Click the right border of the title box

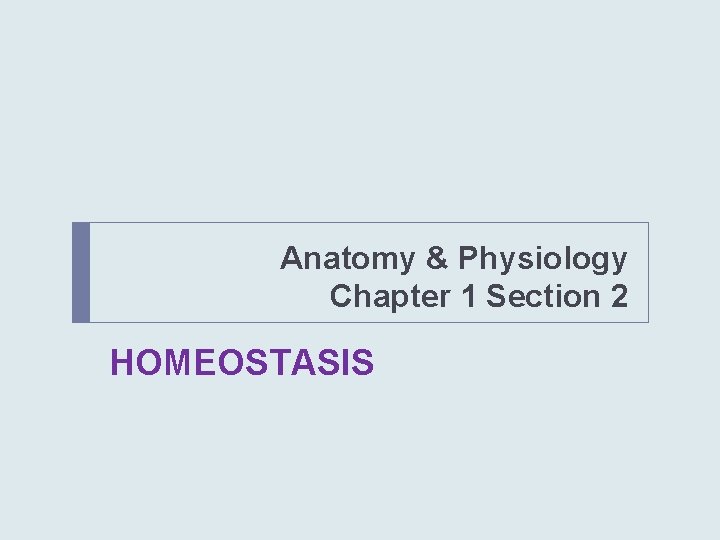(648, 272)
